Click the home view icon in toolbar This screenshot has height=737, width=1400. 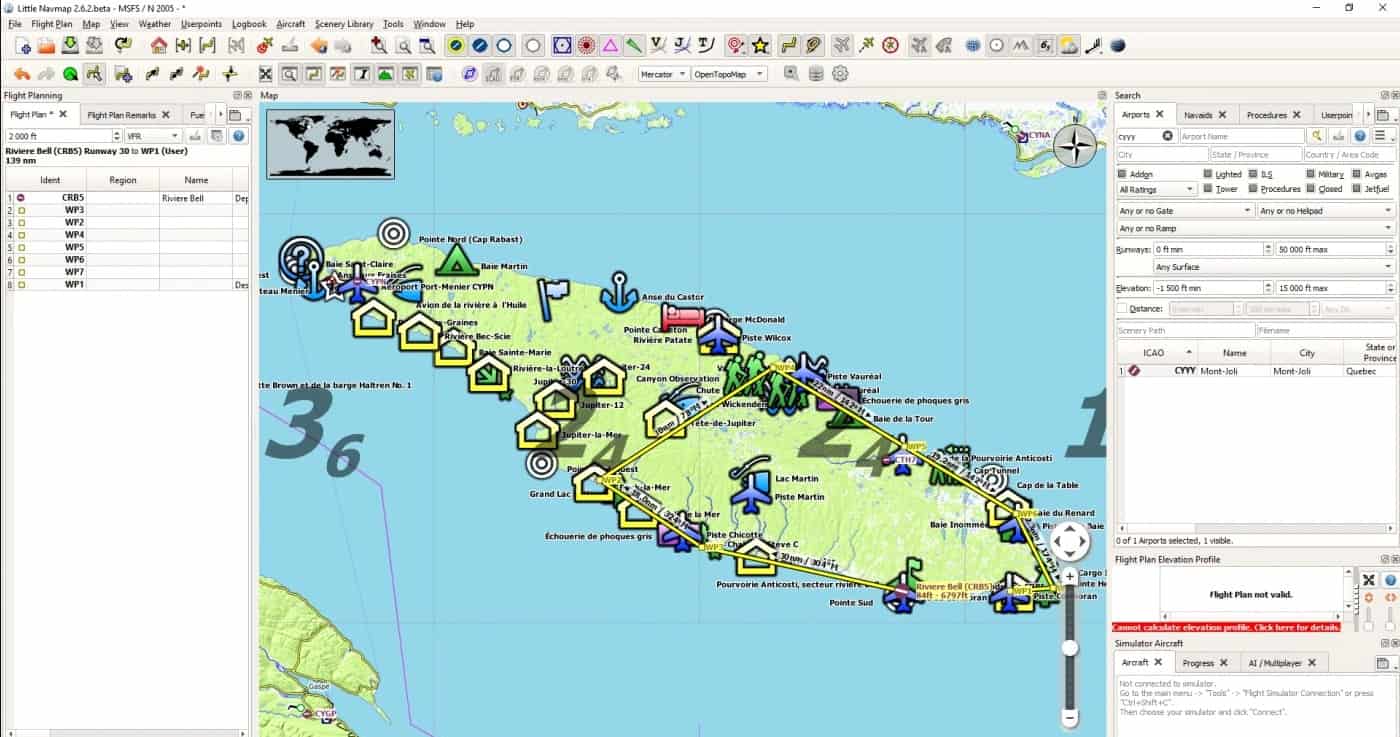point(159,45)
